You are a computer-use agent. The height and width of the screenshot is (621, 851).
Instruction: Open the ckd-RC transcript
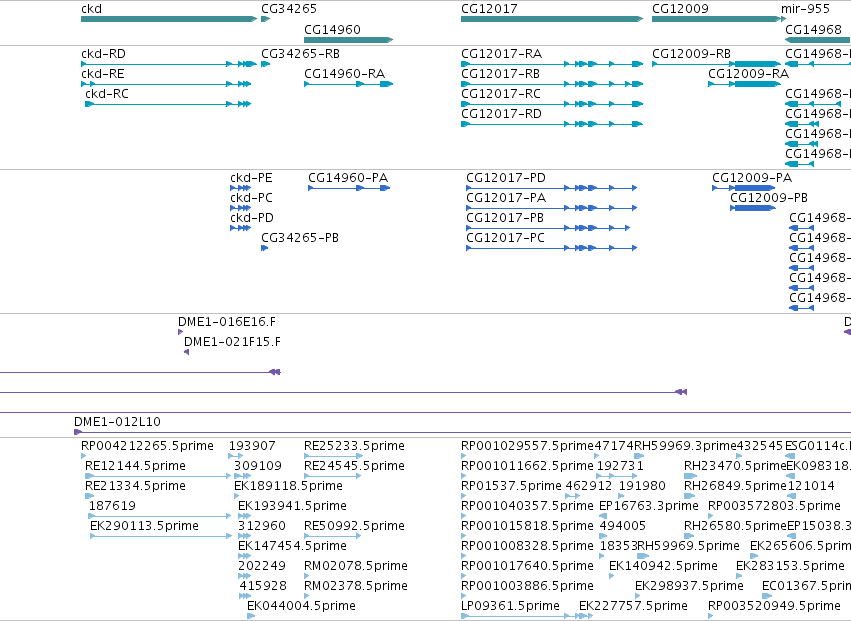click(x=107, y=94)
